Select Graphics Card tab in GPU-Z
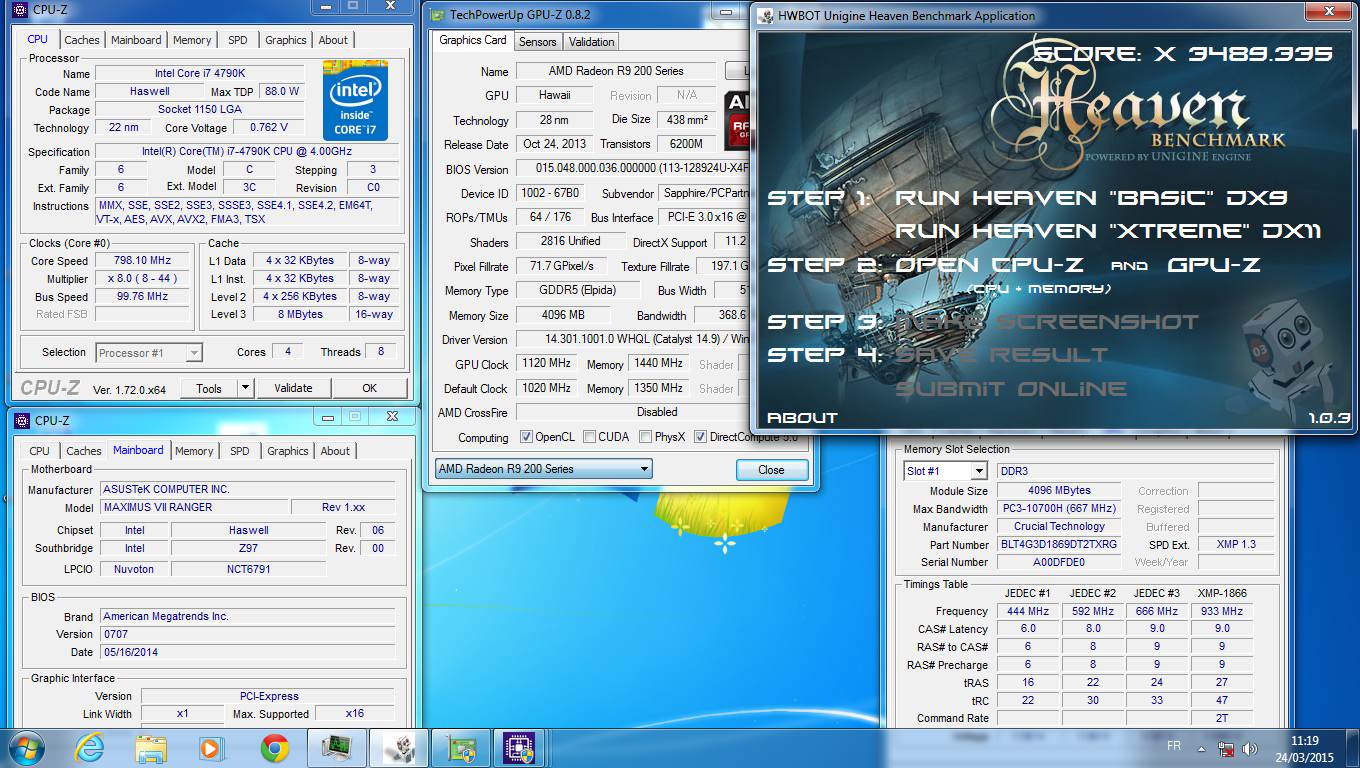 coord(473,40)
